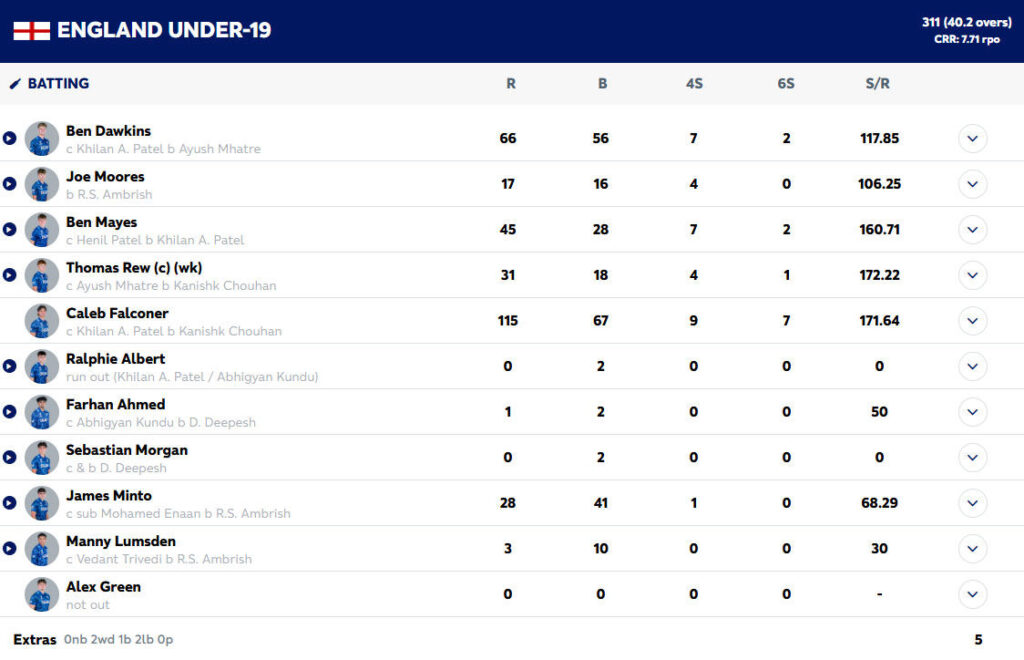Click the England flag icon in header
The width and height of the screenshot is (1024, 660).
pos(31,31)
